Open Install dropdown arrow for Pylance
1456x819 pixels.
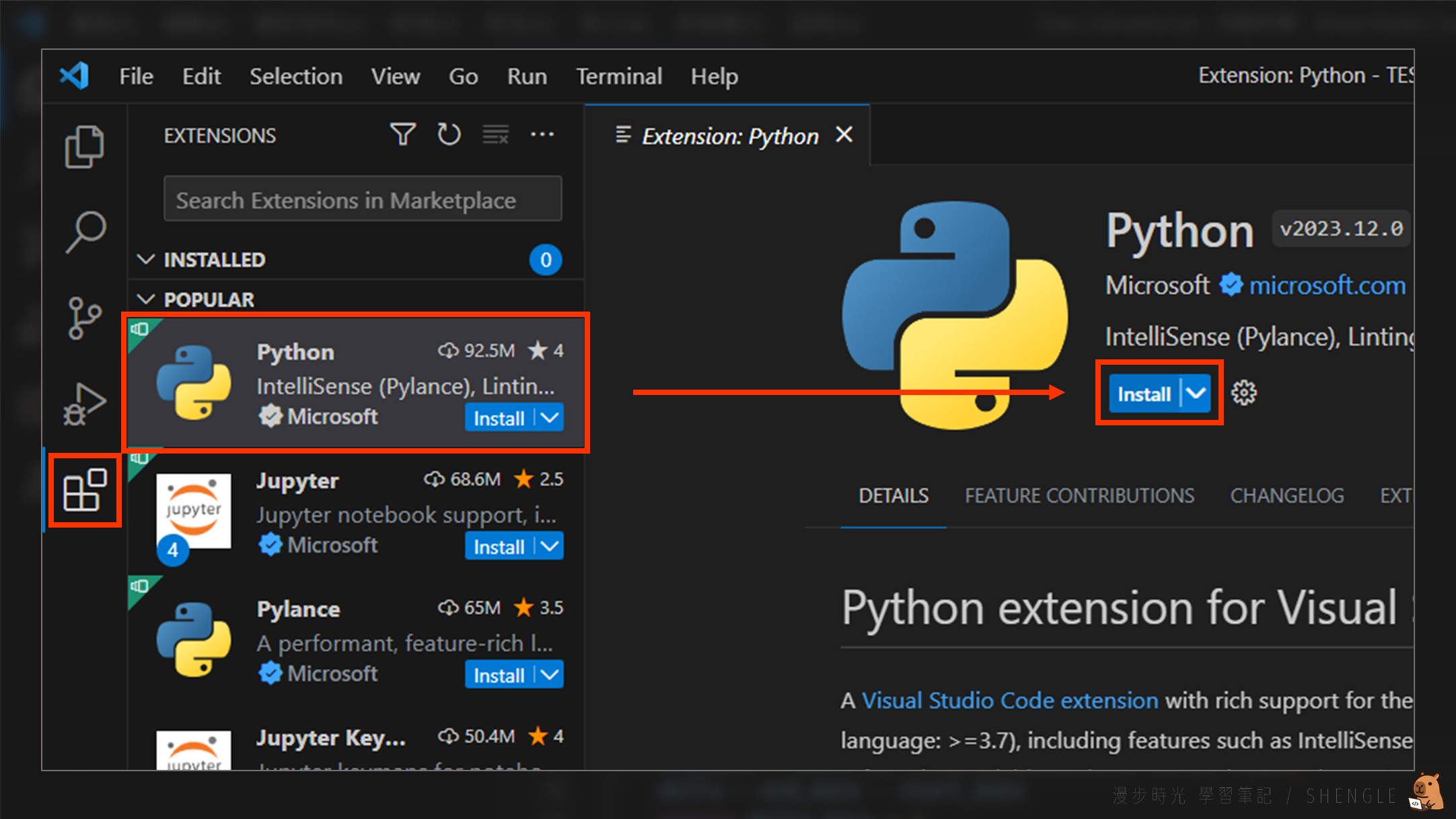(x=550, y=675)
